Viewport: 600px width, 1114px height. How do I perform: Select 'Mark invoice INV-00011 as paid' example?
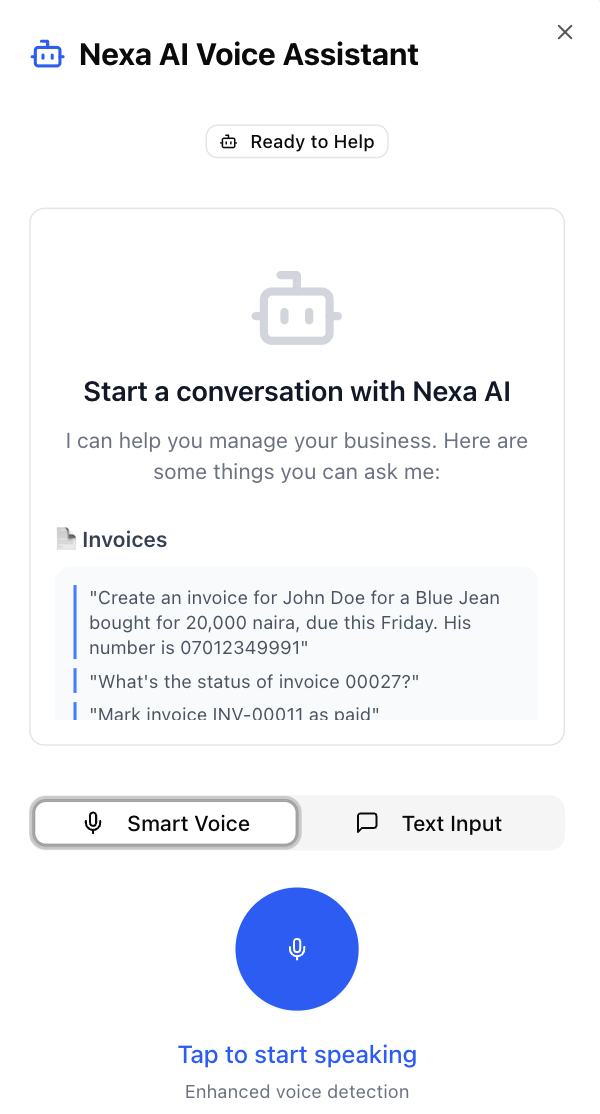click(x=234, y=712)
